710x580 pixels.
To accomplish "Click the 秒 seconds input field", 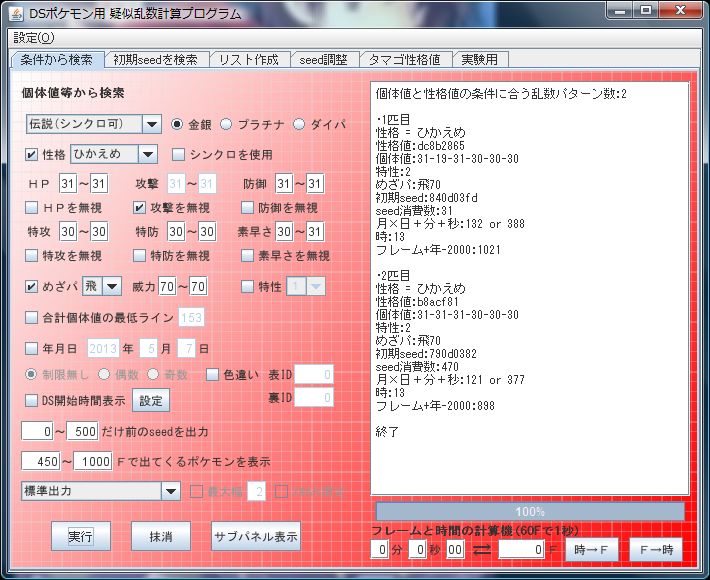I will coord(417,550).
